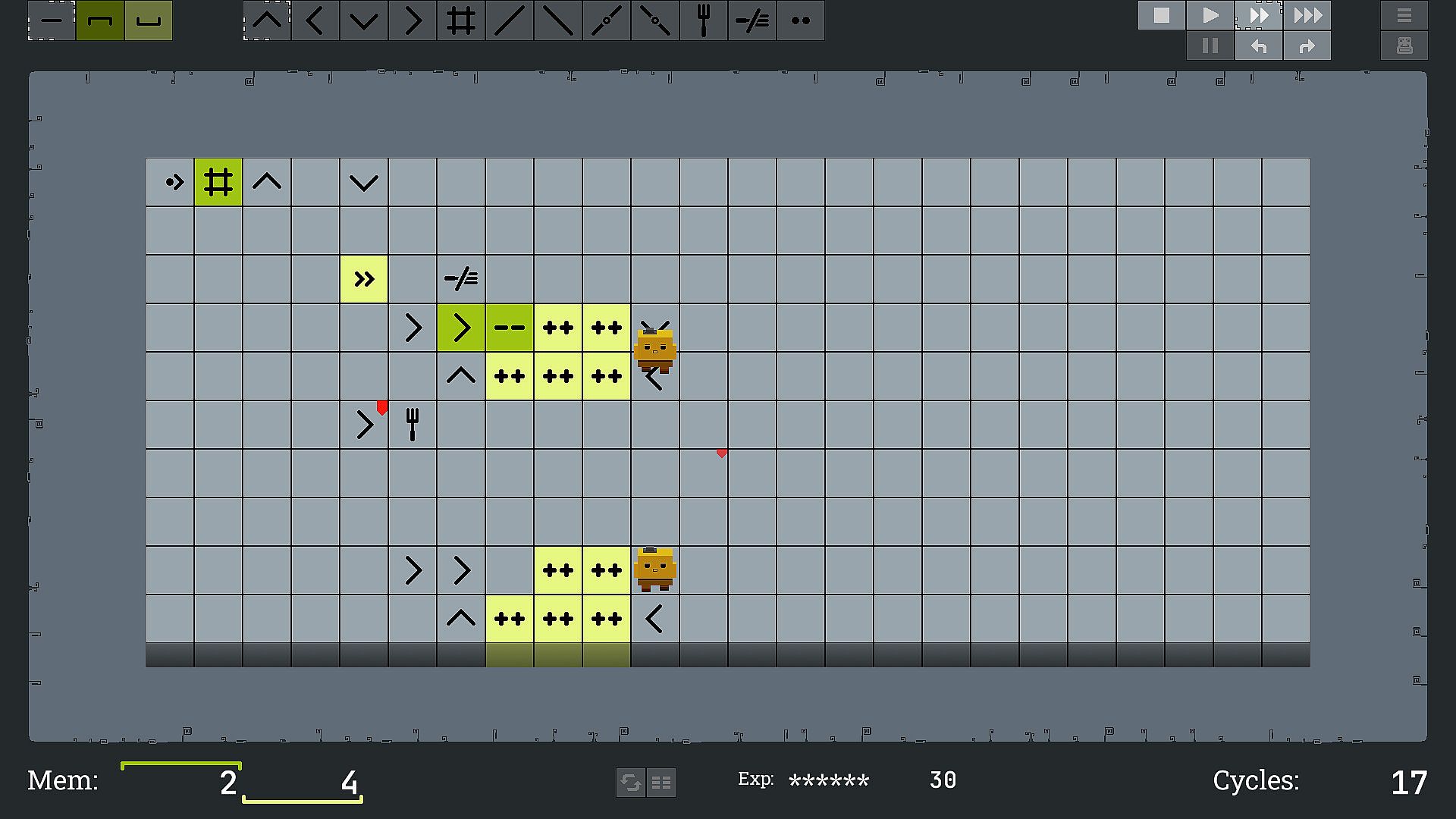Image resolution: width=1456 pixels, height=819 pixels.
Task: Select the forward slash mirror tool
Action: coord(510,20)
